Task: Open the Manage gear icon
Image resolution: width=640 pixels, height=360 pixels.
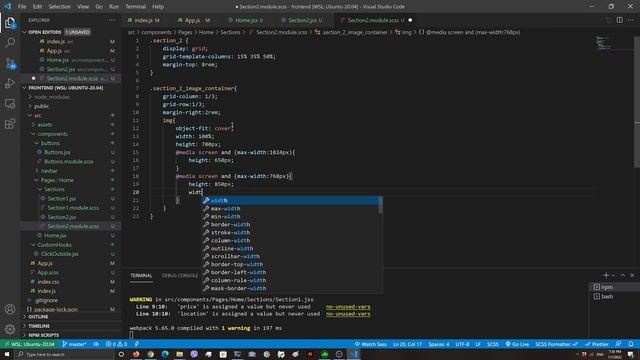Action: coord(10,329)
